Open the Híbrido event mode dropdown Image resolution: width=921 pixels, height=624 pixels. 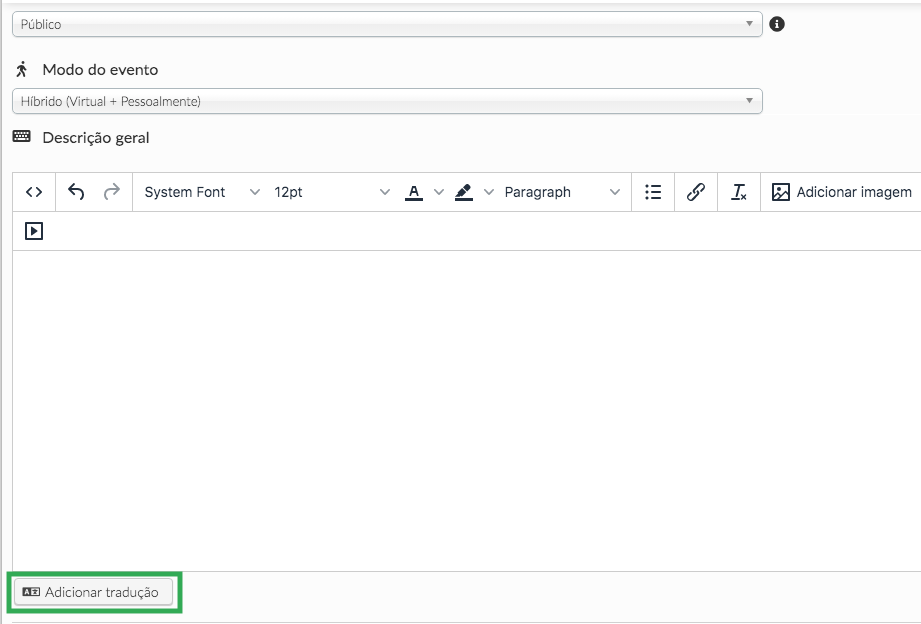[387, 101]
